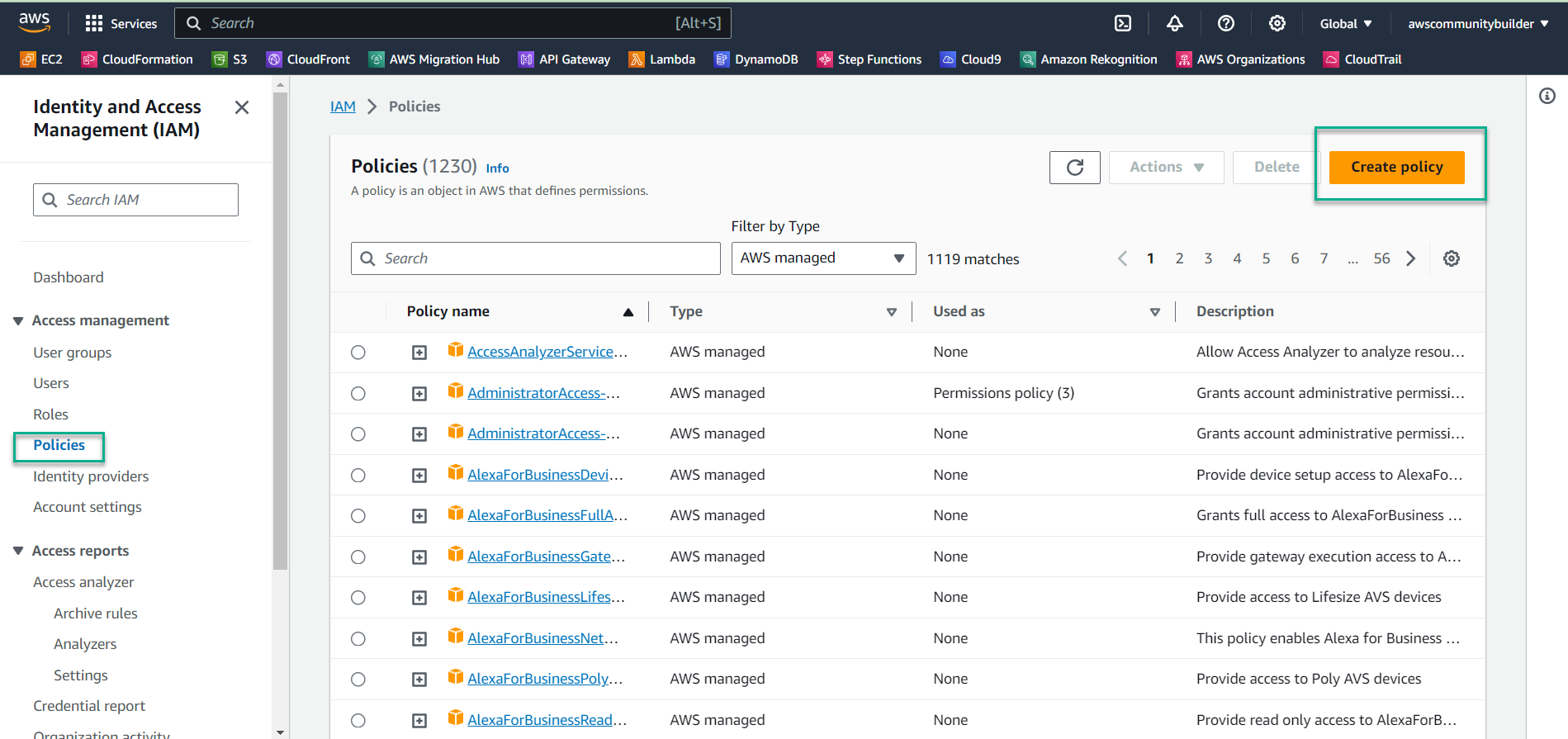
Task: Open the notifications bell
Action: 1174,23
